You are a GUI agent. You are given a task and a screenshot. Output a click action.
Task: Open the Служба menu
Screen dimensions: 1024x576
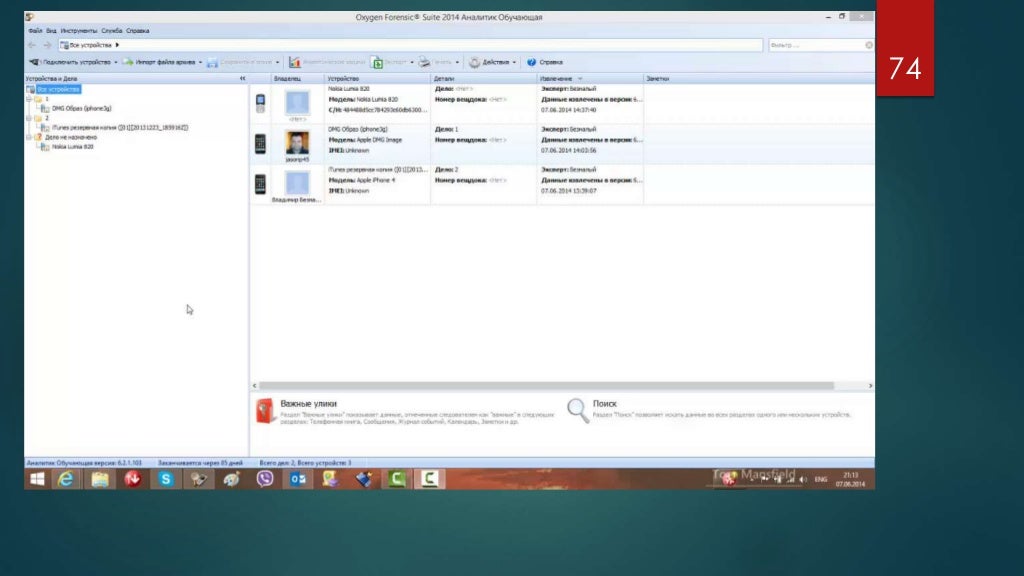click(x=112, y=31)
